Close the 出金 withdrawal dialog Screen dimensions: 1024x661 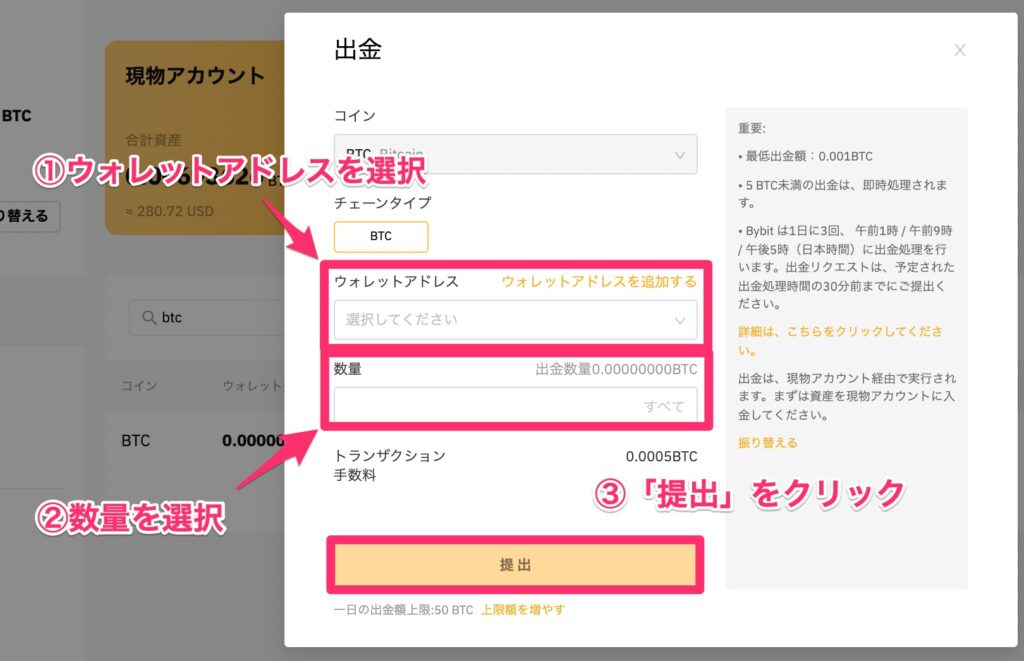point(959,50)
